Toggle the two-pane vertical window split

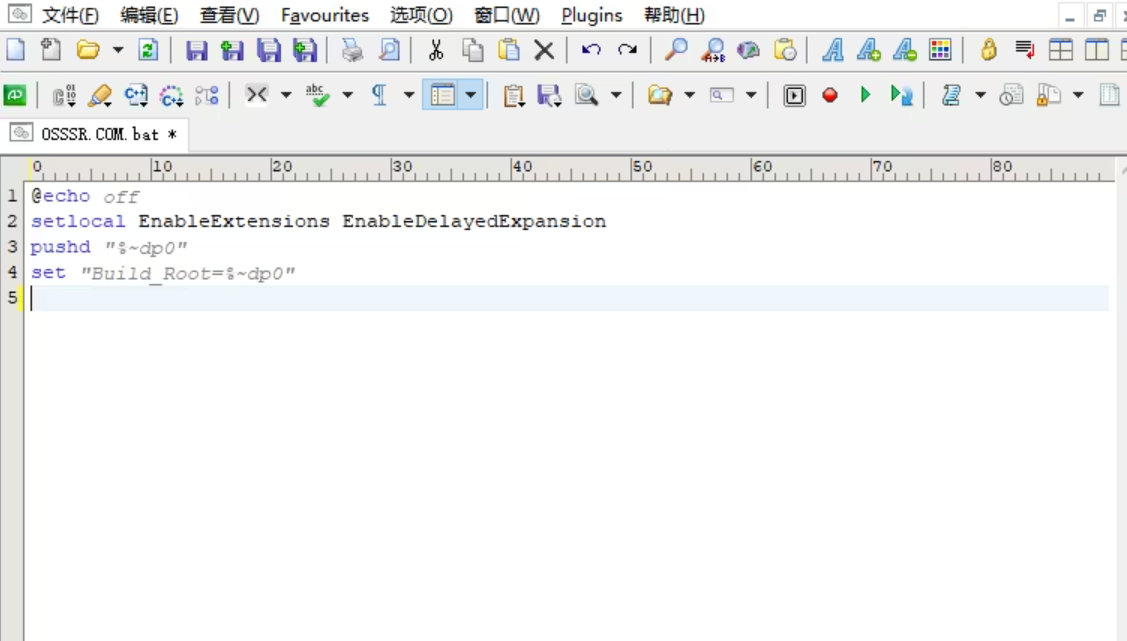pyautogui.click(x=1097, y=50)
